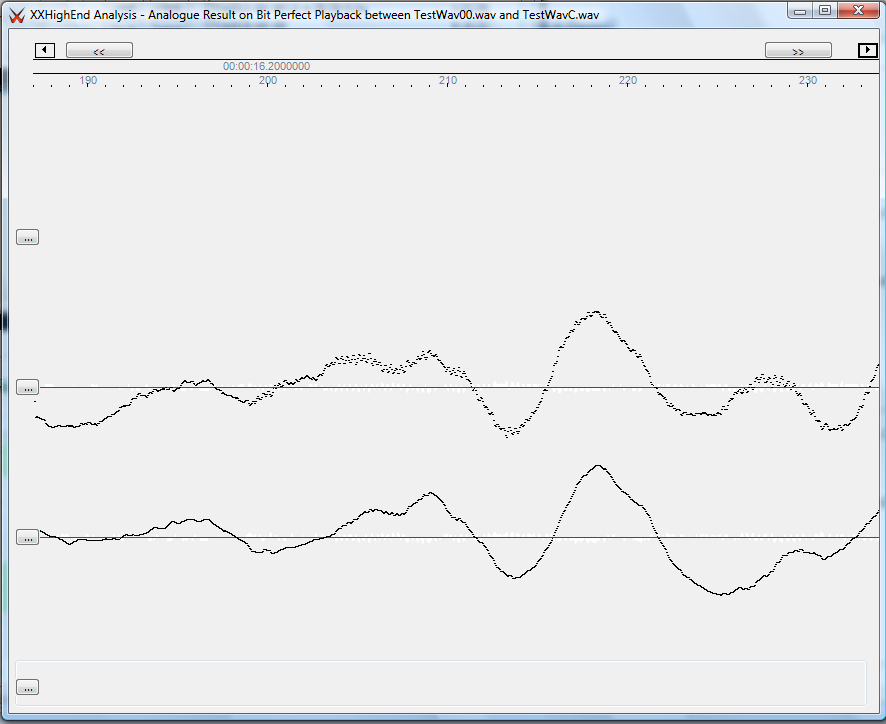Click the 220 mark on the time ruler

tap(628, 80)
